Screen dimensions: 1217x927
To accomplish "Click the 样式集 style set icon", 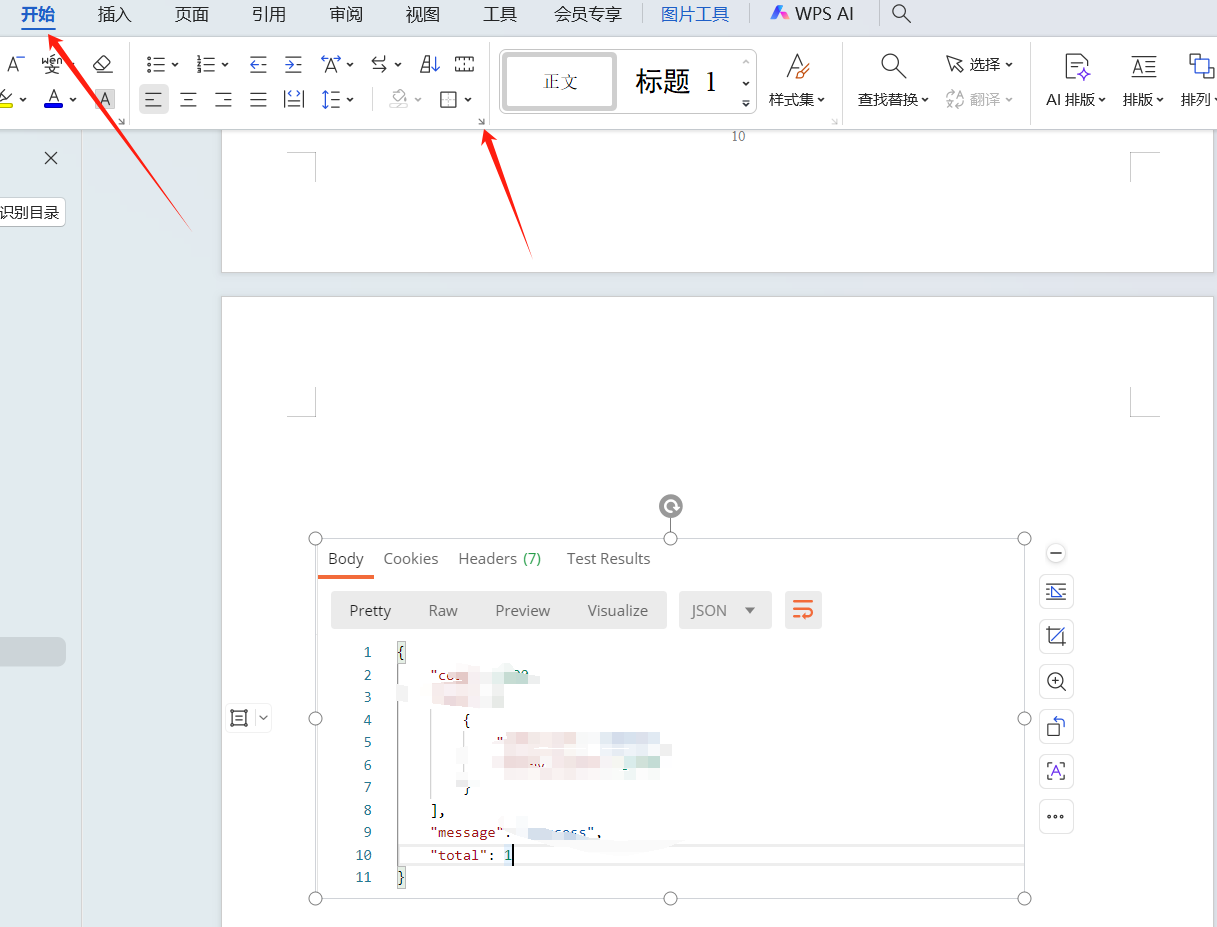I will (x=797, y=67).
